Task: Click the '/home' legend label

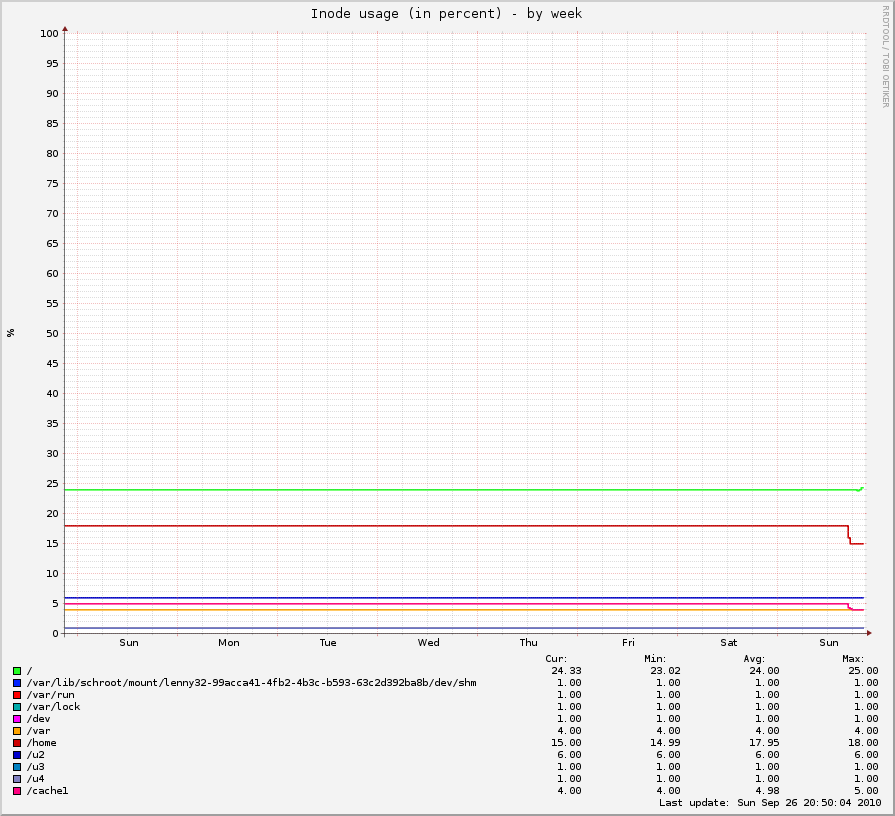Action: [x=42, y=743]
